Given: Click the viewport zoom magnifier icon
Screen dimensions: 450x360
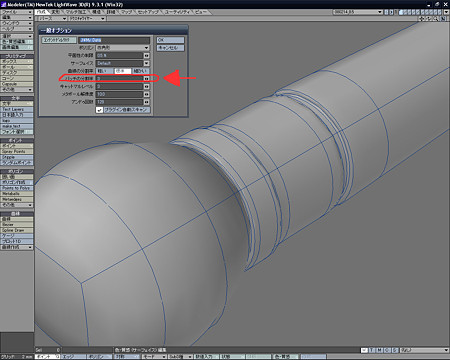Looking at the screenshot, I should click(435, 19).
